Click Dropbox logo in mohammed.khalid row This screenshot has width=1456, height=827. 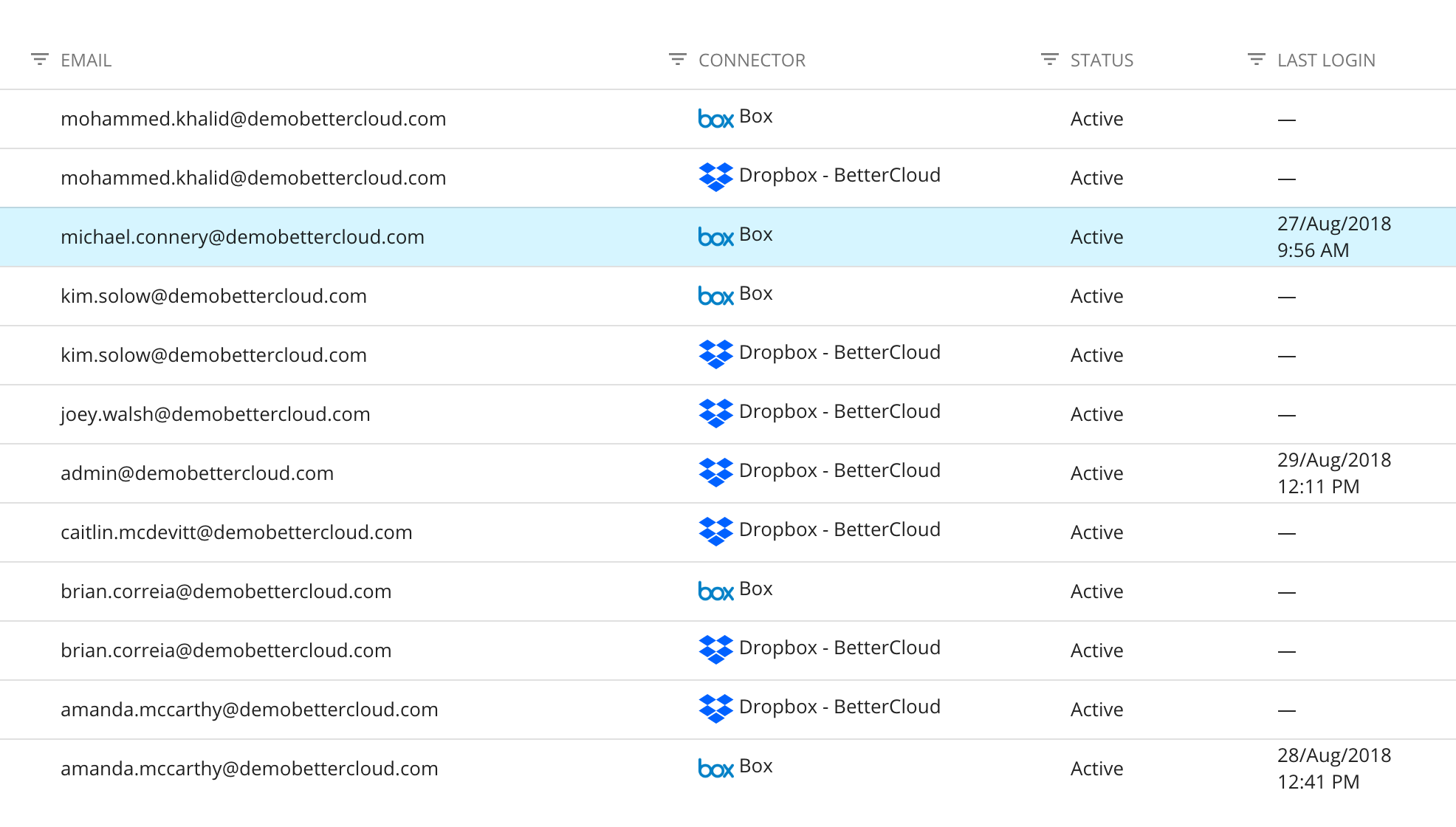tap(715, 176)
